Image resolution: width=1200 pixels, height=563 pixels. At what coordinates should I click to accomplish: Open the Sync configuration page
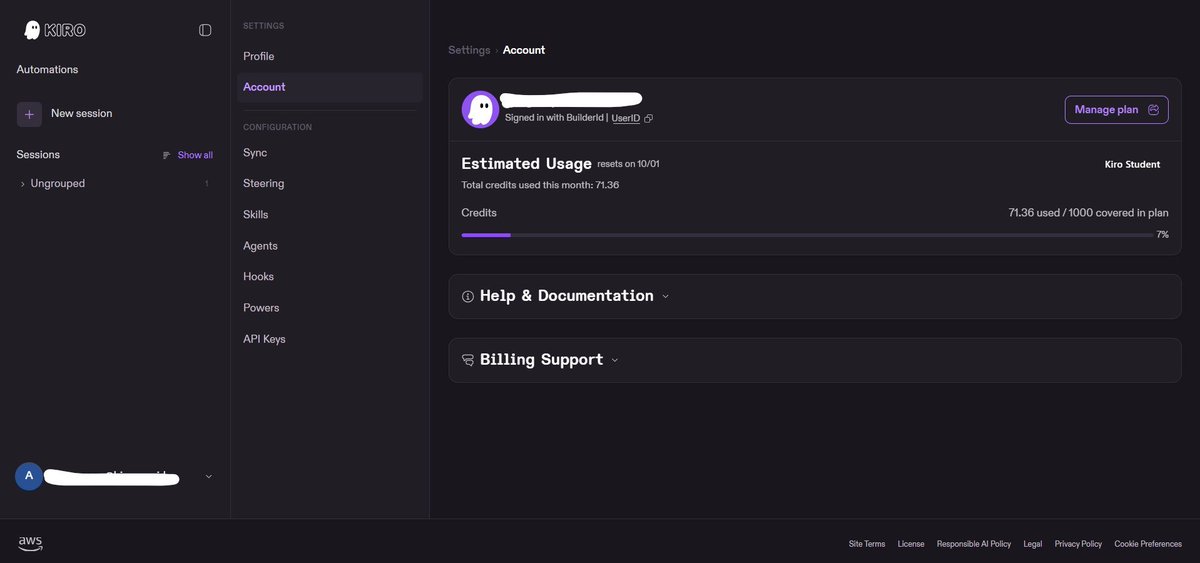[x=255, y=153]
